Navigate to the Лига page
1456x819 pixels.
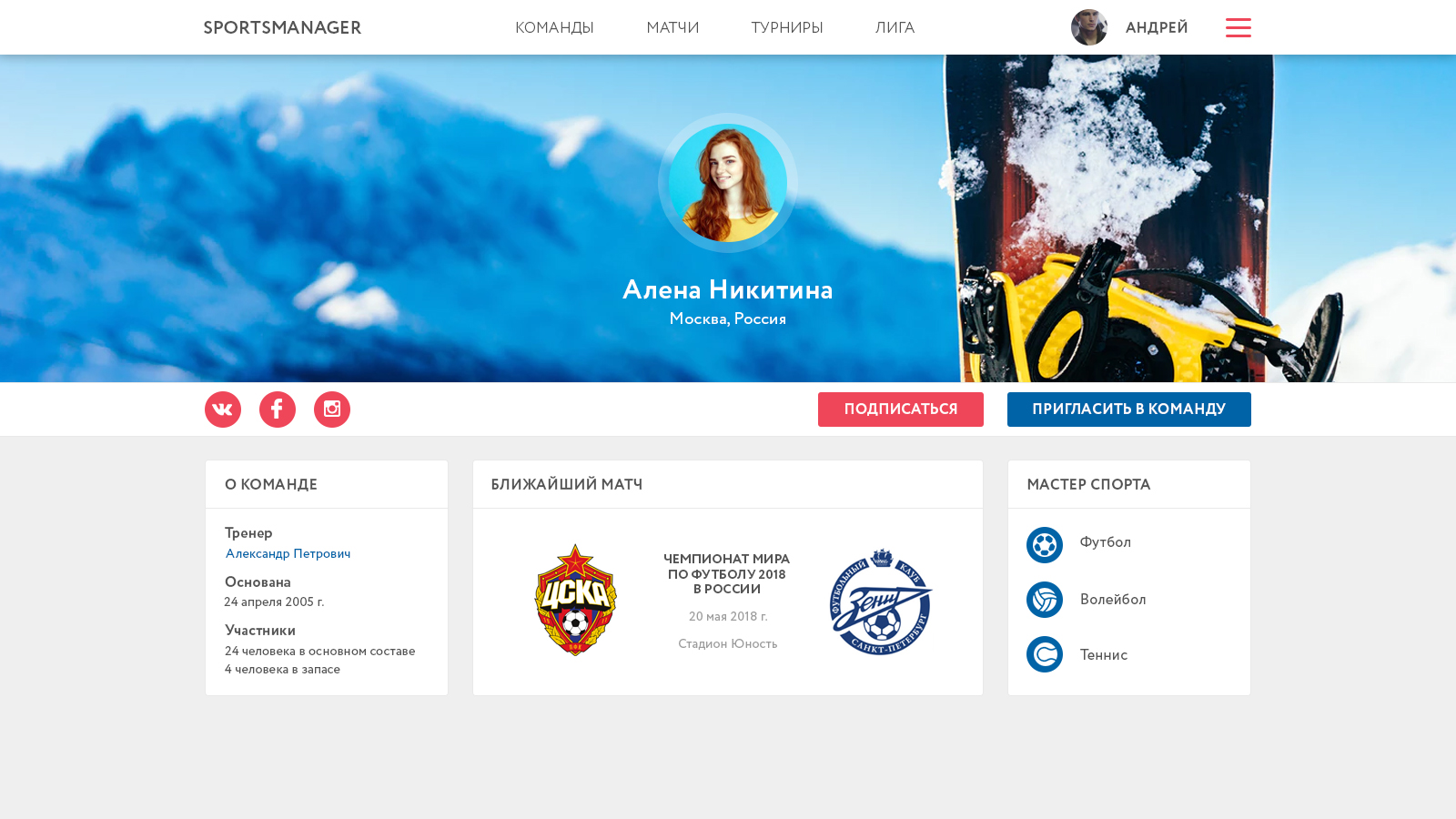click(x=895, y=28)
